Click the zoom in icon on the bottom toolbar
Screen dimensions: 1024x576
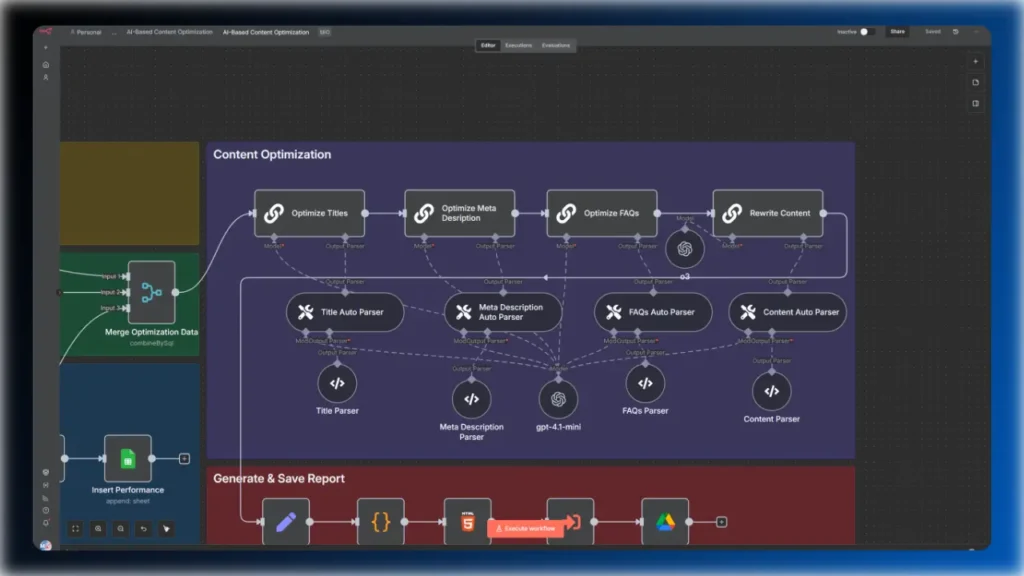pos(98,528)
